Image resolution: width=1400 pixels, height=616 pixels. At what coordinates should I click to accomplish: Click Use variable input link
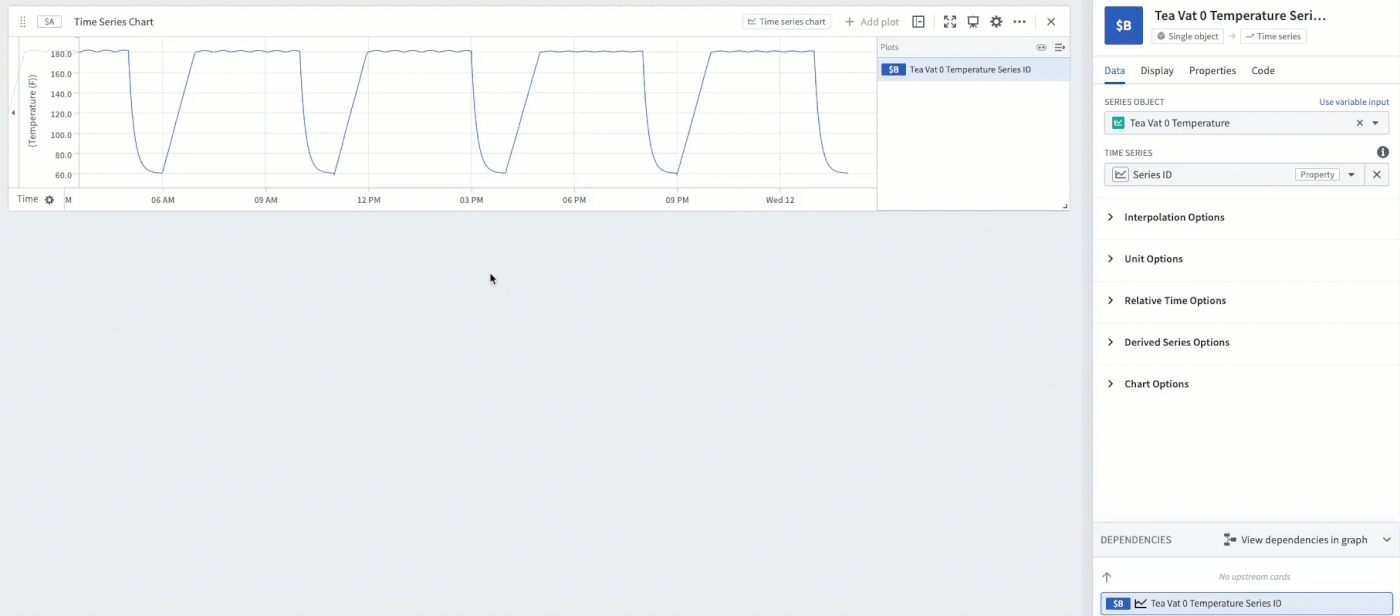pyautogui.click(x=1354, y=102)
